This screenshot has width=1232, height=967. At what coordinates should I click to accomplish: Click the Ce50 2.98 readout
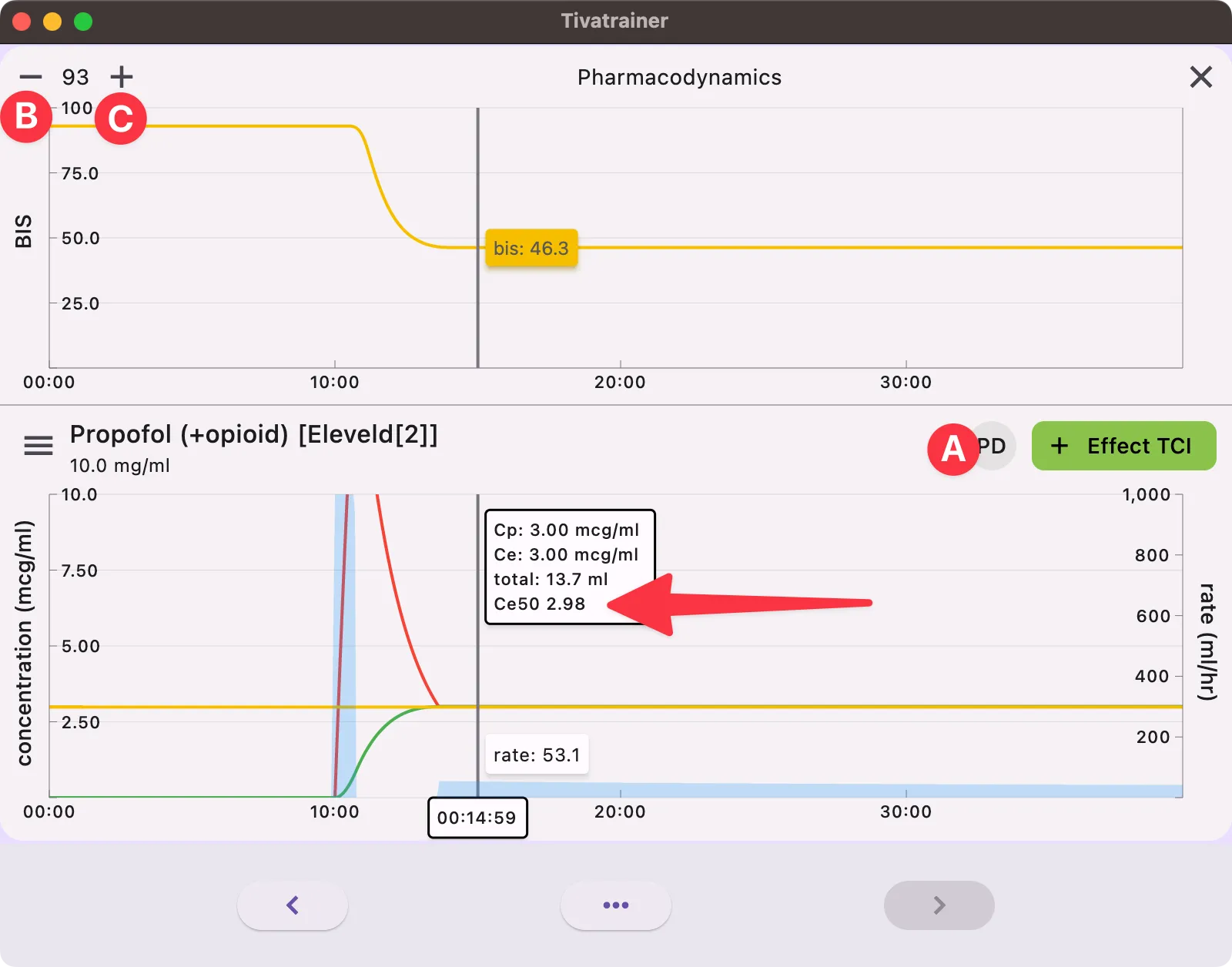point(540,604)
